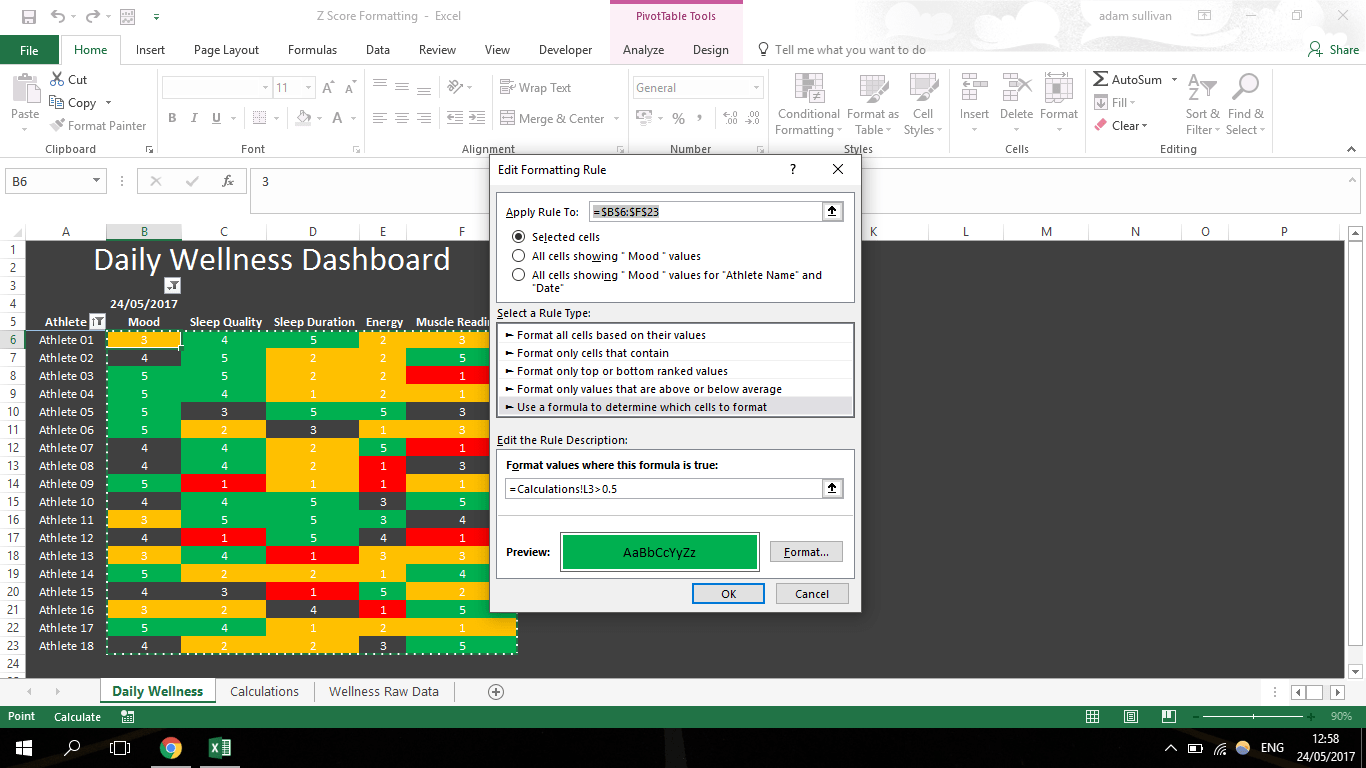Viewport: 1366px width, 768px height.
Task: Collapse the Apply Rule To range selector
Action: coord(831,212)
